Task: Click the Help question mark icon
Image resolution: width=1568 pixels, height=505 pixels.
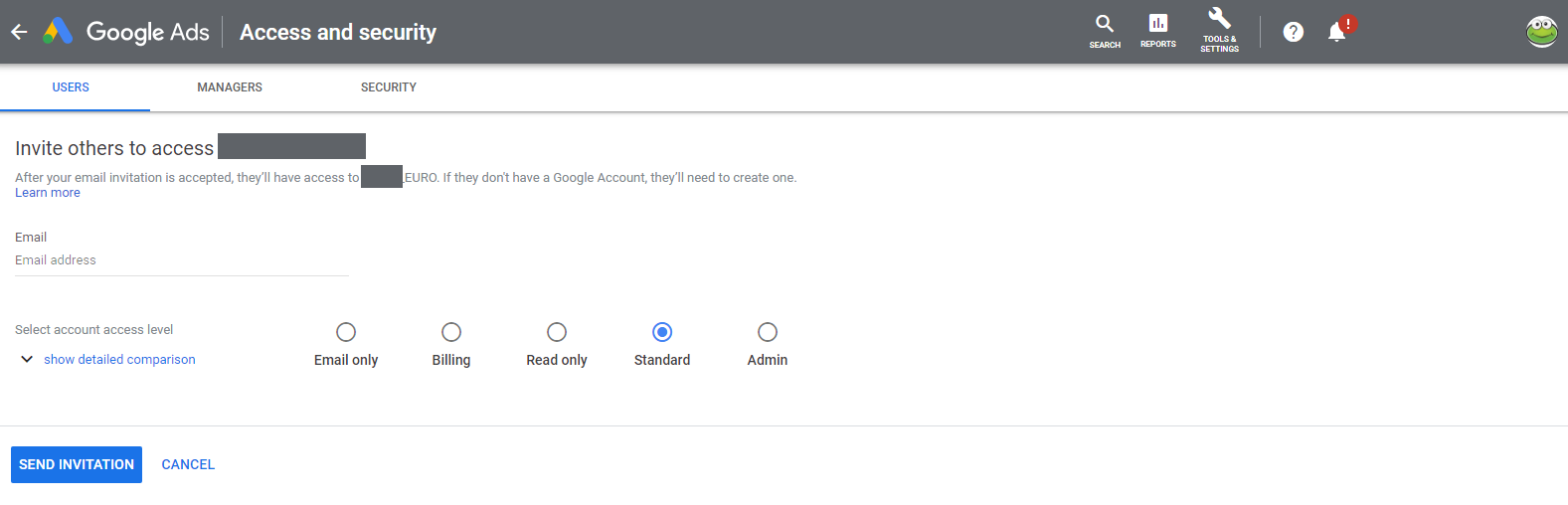Action: (1293, 32)
